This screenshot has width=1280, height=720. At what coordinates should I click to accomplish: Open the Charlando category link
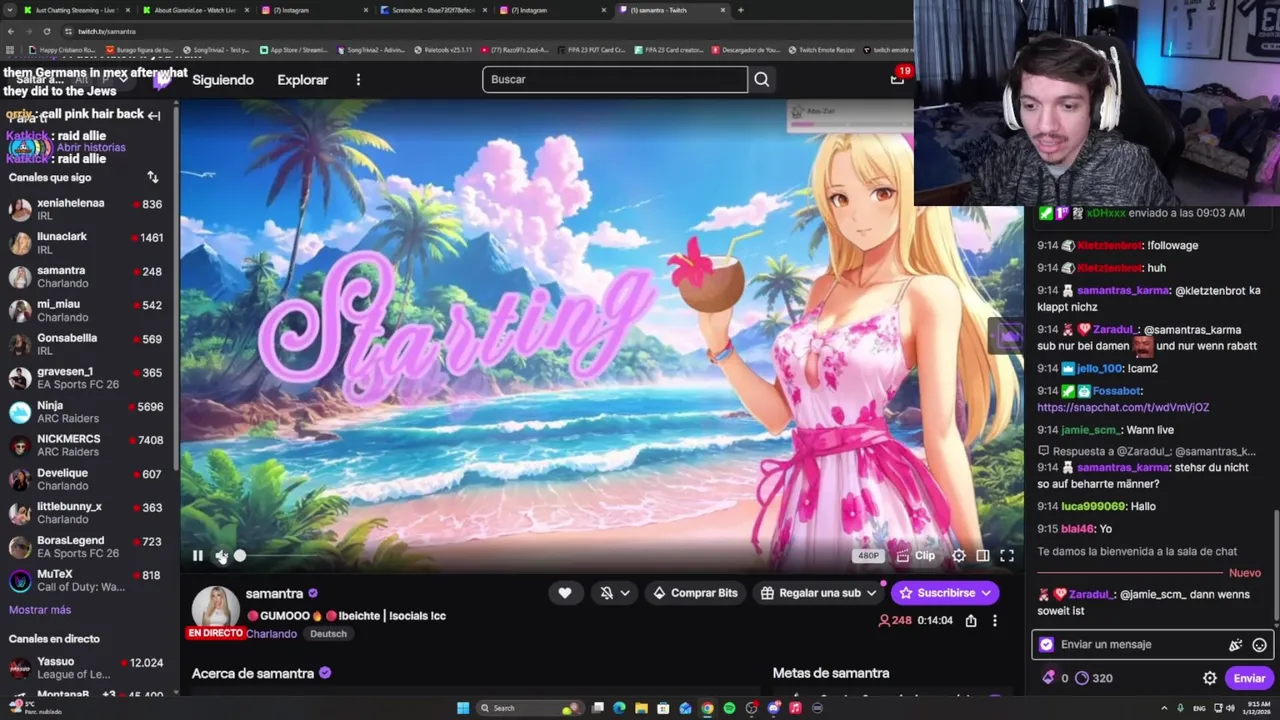271,634
